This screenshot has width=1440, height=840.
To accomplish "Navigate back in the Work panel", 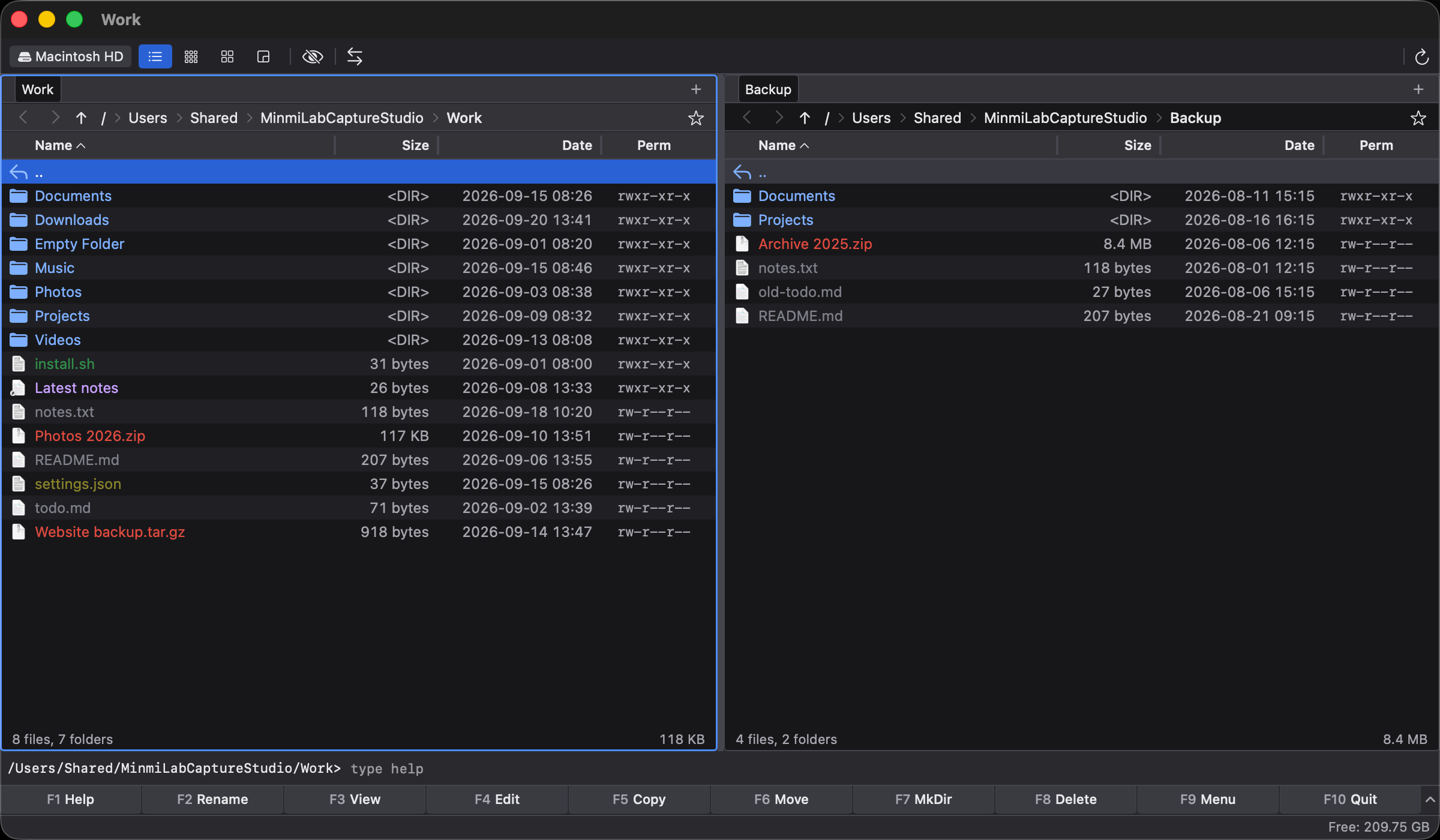I will pyautogui.click(x=23, y=118).
